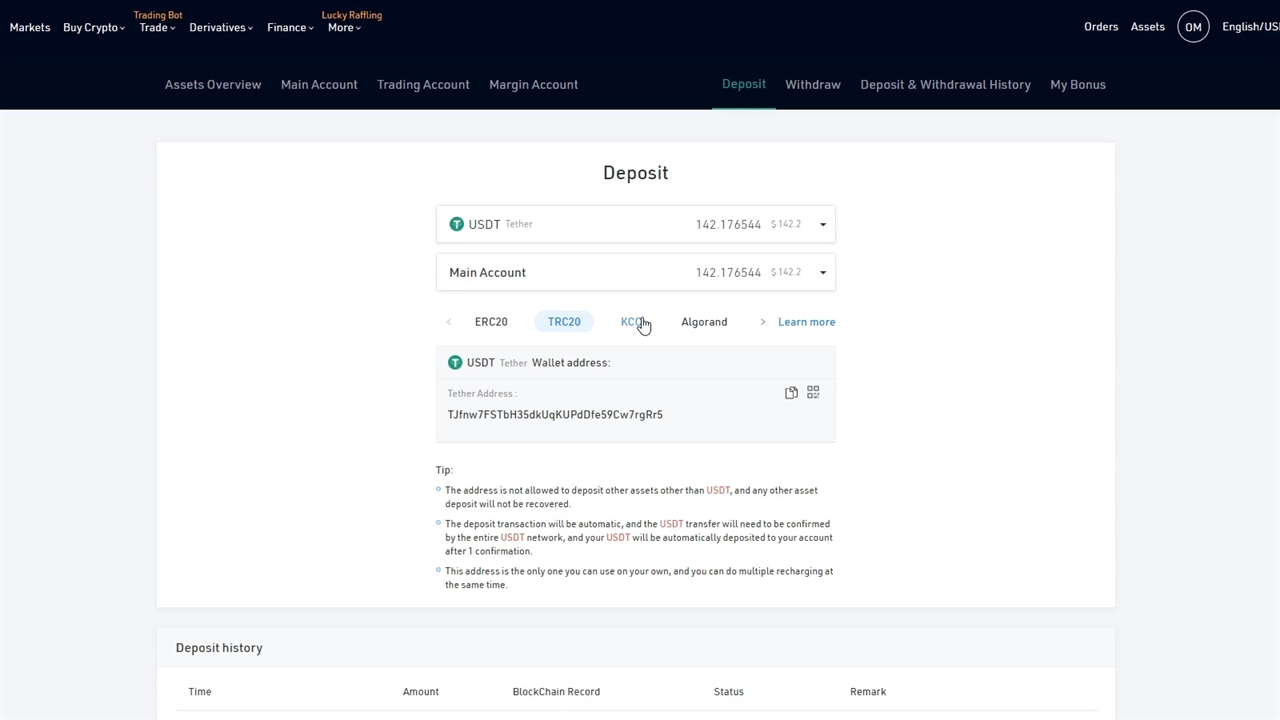Go to Assets Overview

pyautogui.click(x=213, y=85)
